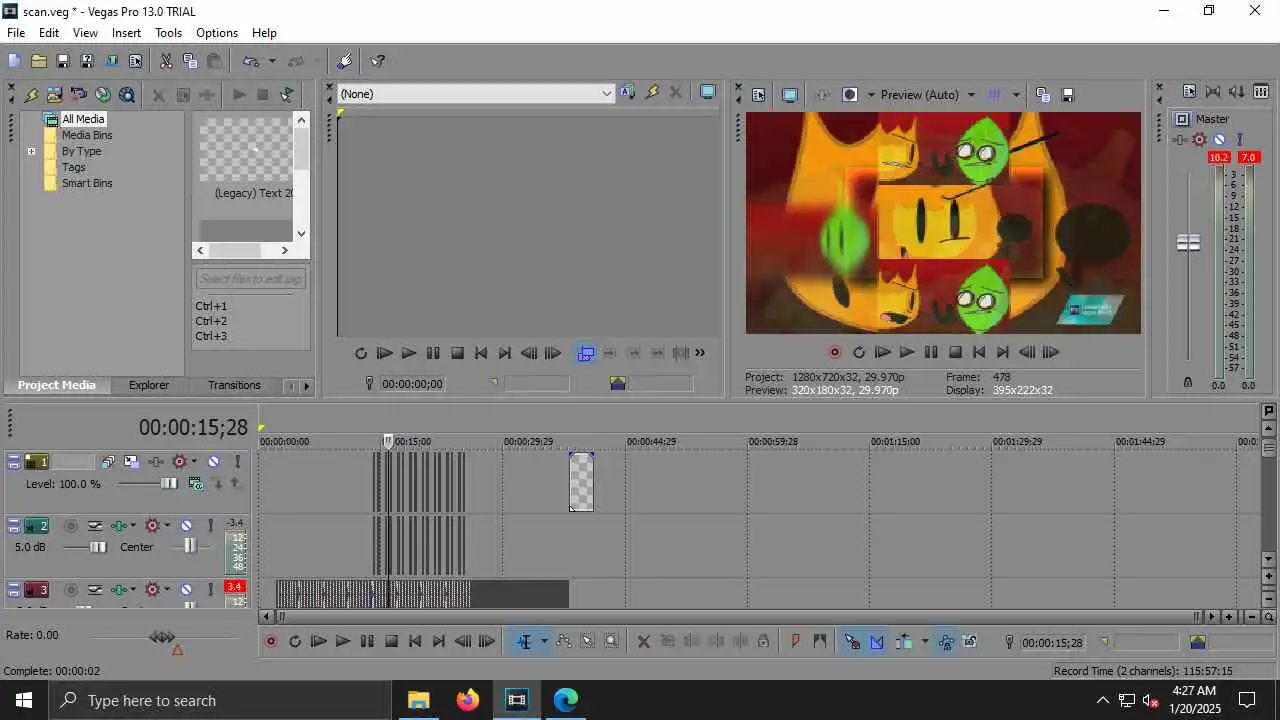The image size is (1280, 720).
Task: Create a new project via toolbar icon
Action: tap(14, 61)
